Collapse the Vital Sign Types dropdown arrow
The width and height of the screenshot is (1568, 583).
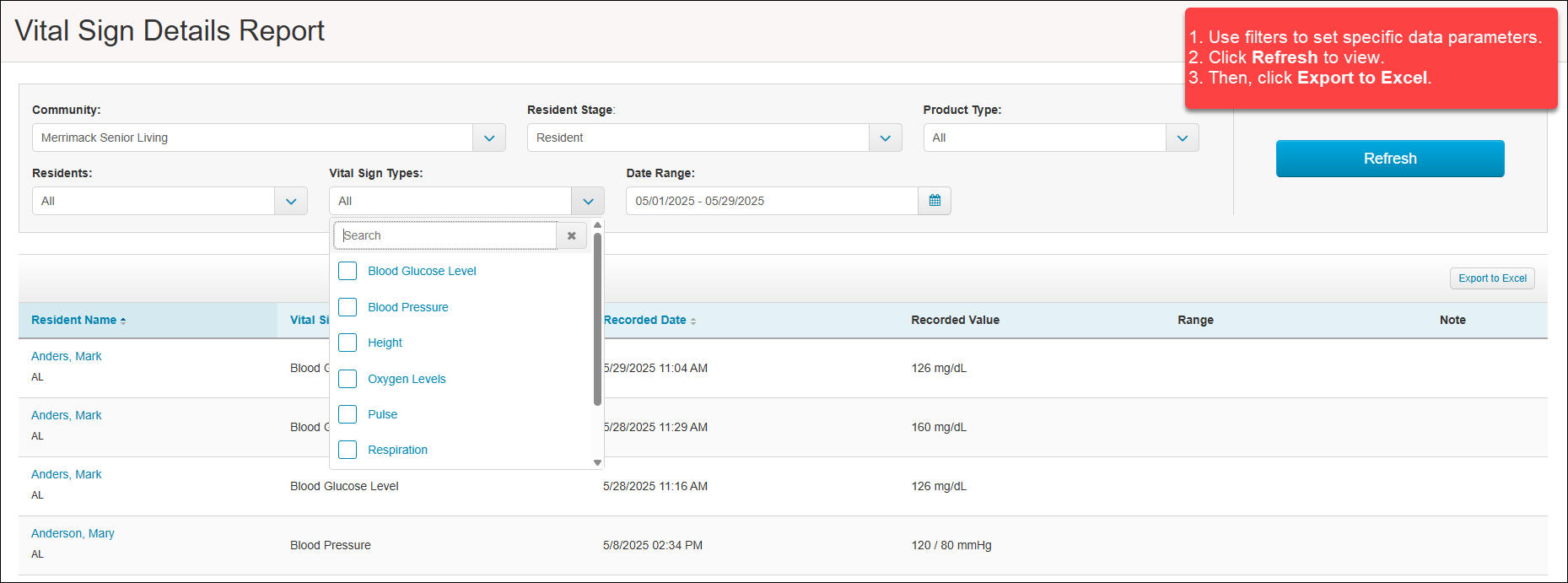[588, 201]
